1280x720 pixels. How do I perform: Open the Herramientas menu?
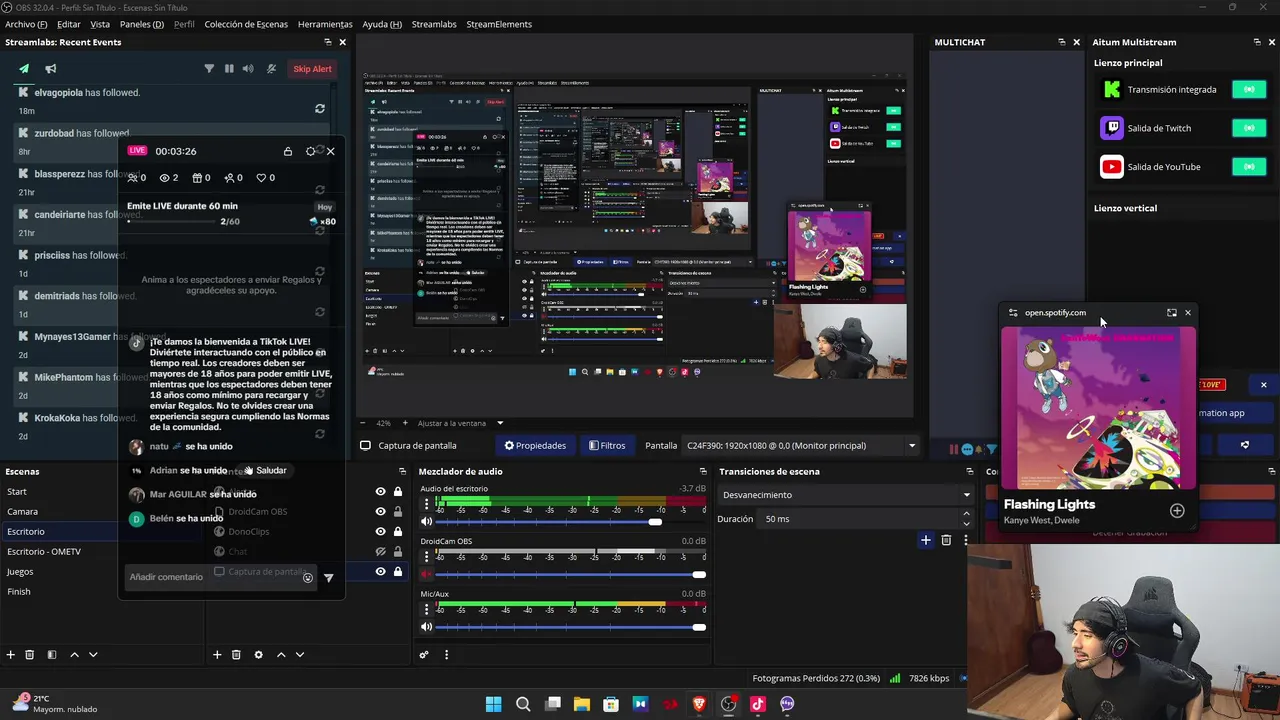[x=325, y=24]
